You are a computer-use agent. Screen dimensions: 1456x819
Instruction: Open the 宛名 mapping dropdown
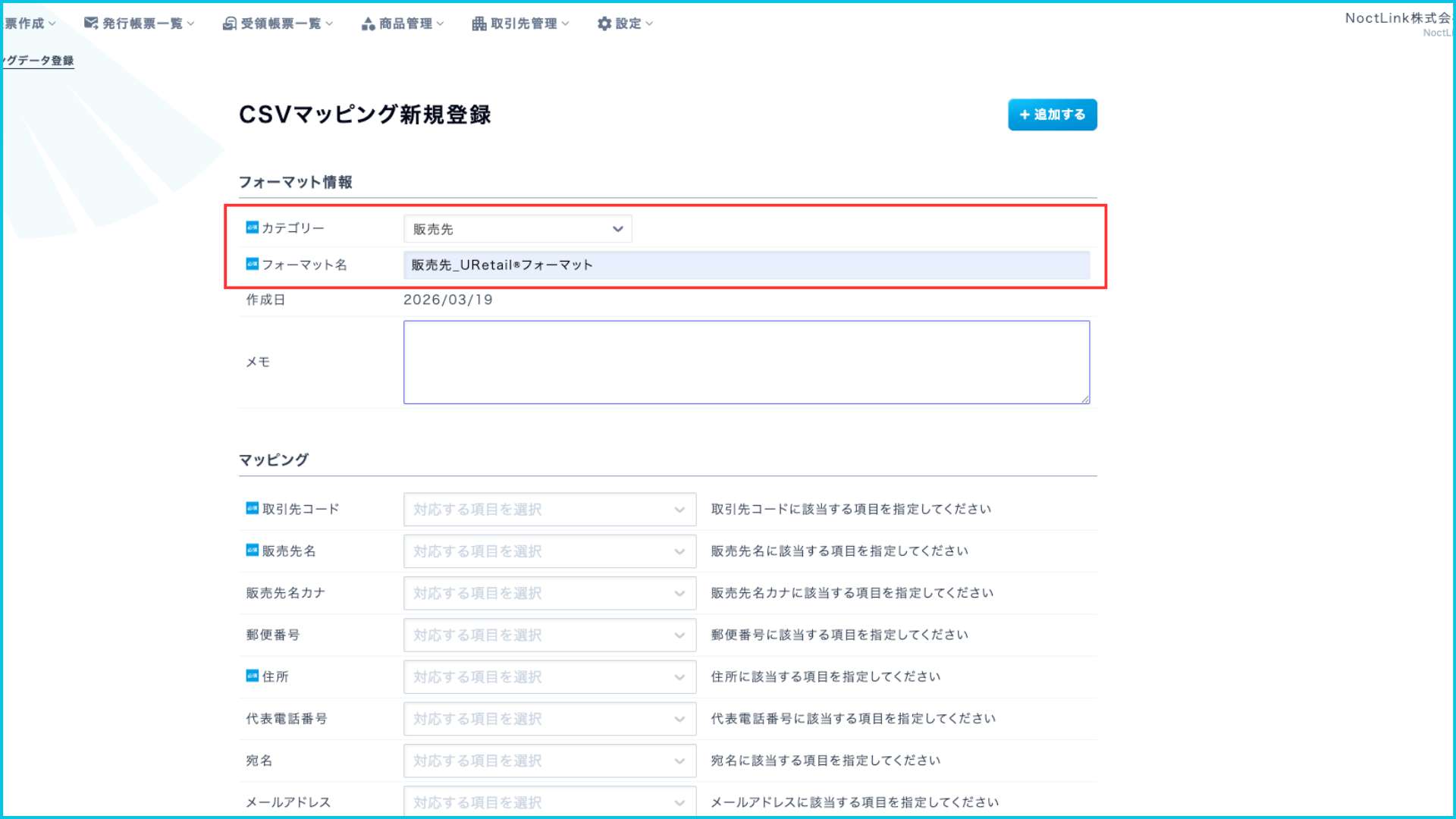(549, 761)
